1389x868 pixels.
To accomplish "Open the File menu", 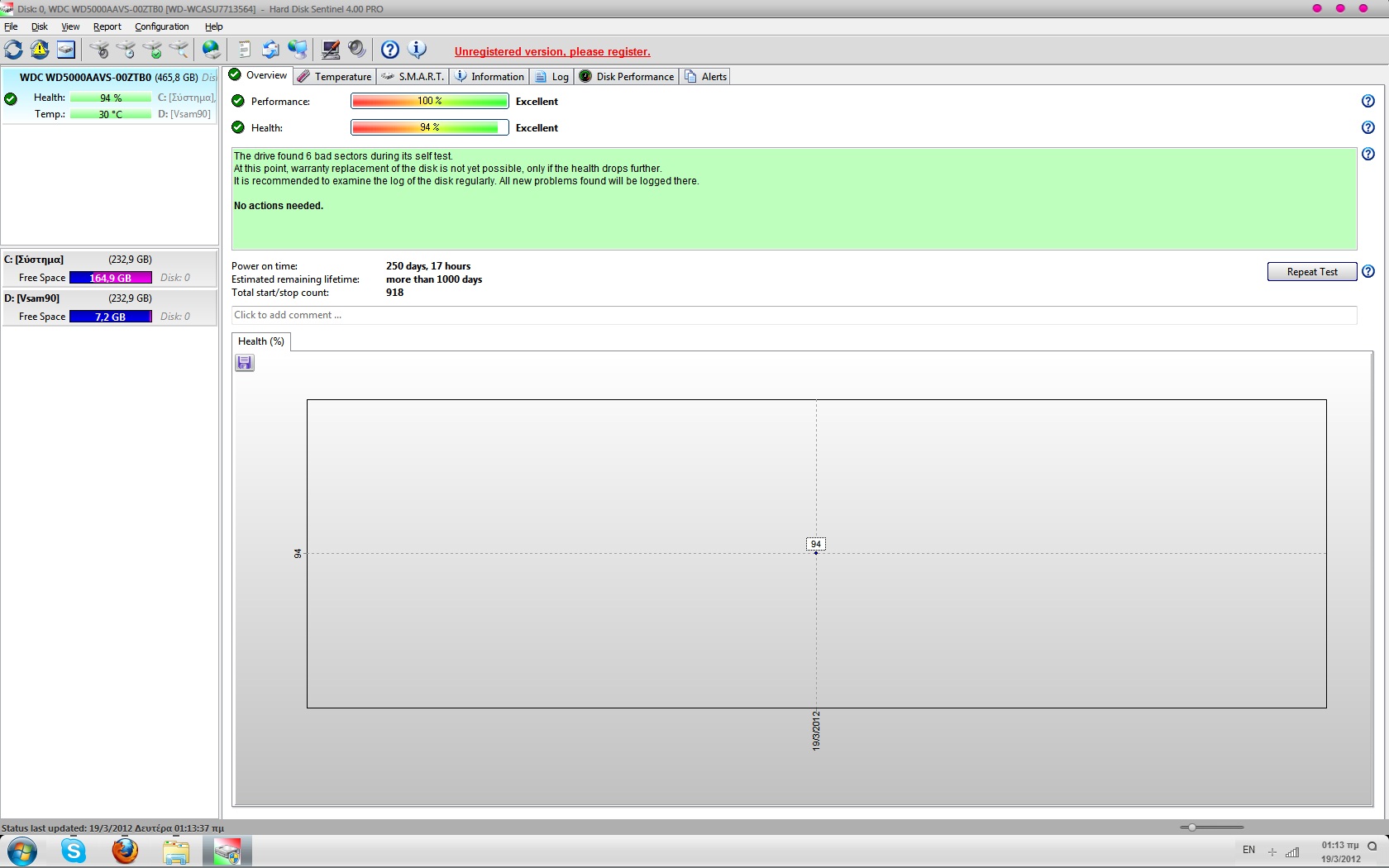I will point(11,26).
